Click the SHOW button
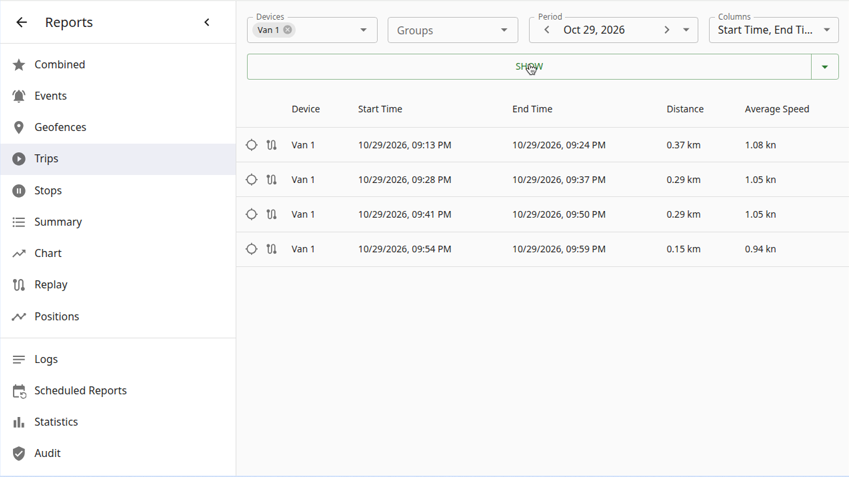 click(529, 67)
